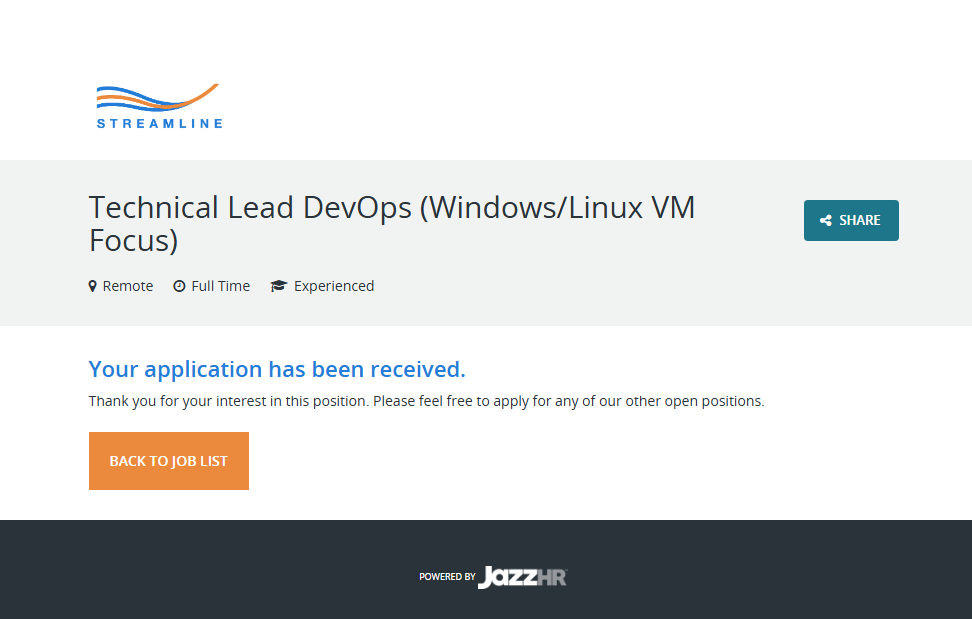Select the Remote location text
972x619 pixels.
pyautogui.click(x=128, y=286)
